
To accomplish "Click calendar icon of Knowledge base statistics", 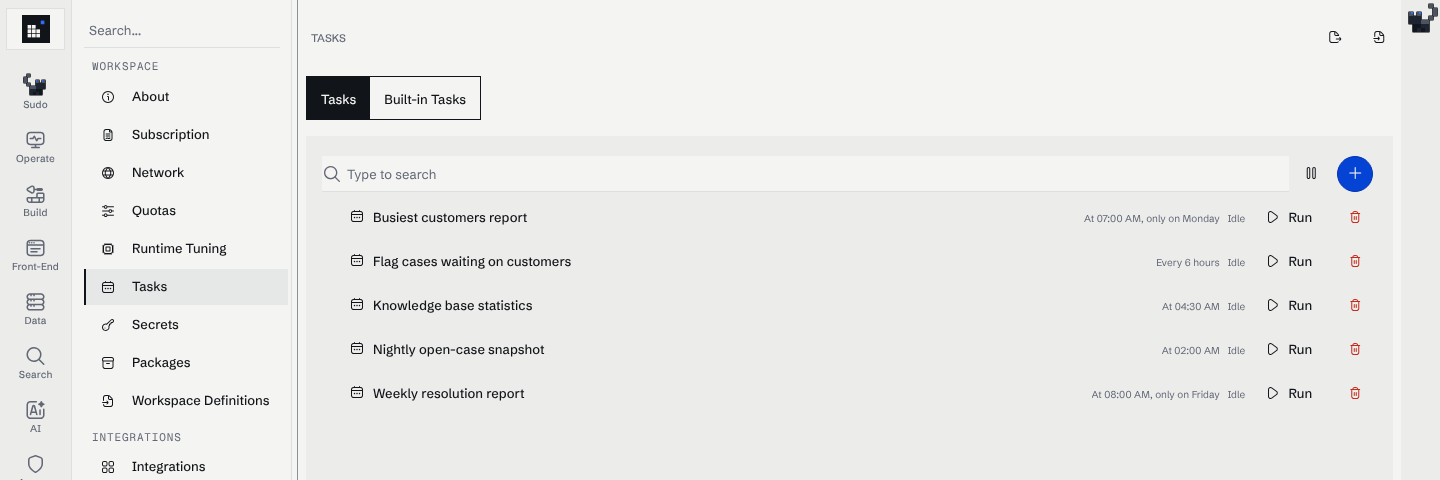I will (356, 305).
